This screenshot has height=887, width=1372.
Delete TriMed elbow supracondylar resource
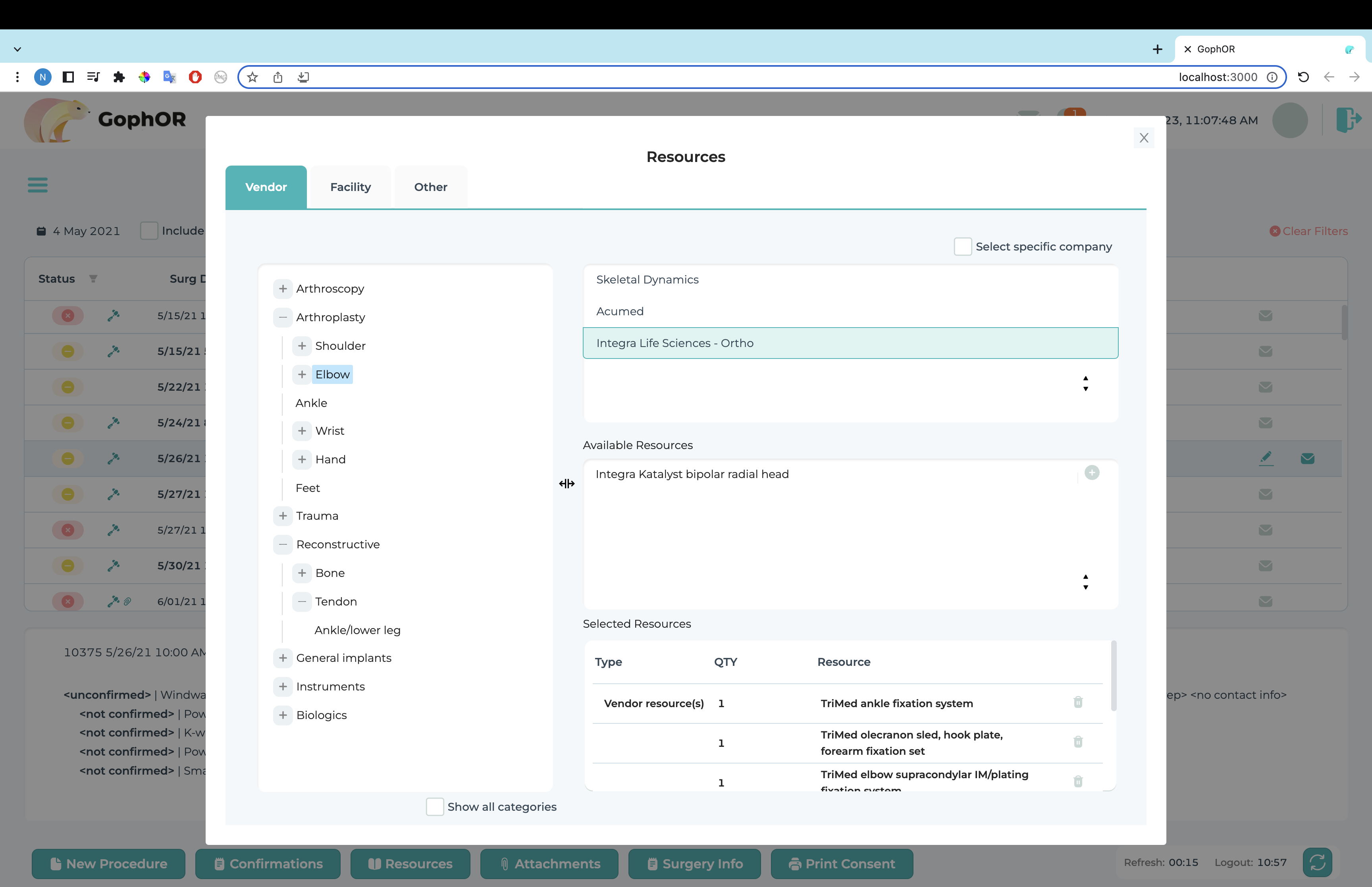pyautogui.click(x=1078, y=782)
